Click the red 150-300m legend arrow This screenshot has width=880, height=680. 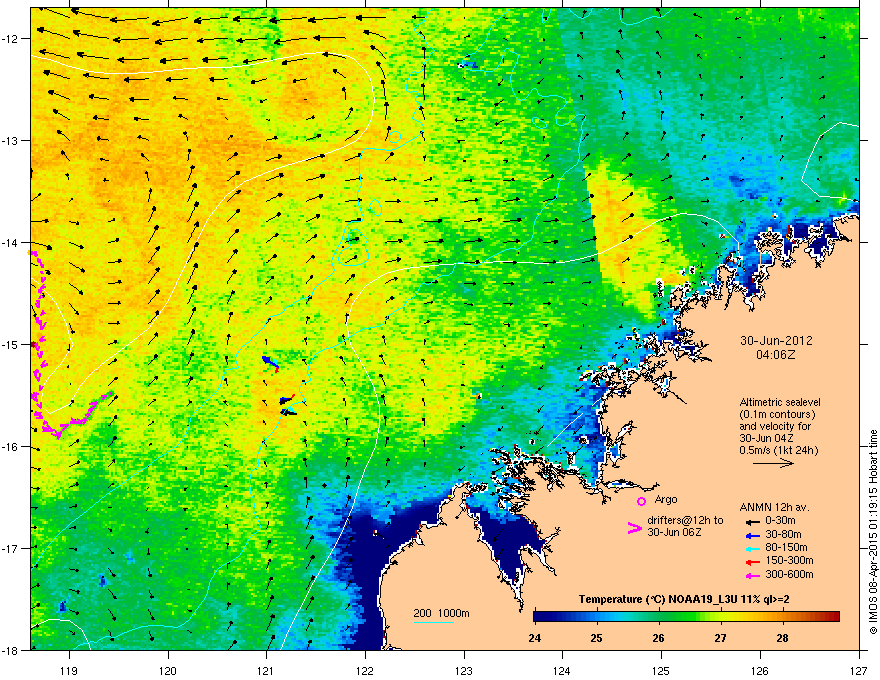[x=751, y=561]
